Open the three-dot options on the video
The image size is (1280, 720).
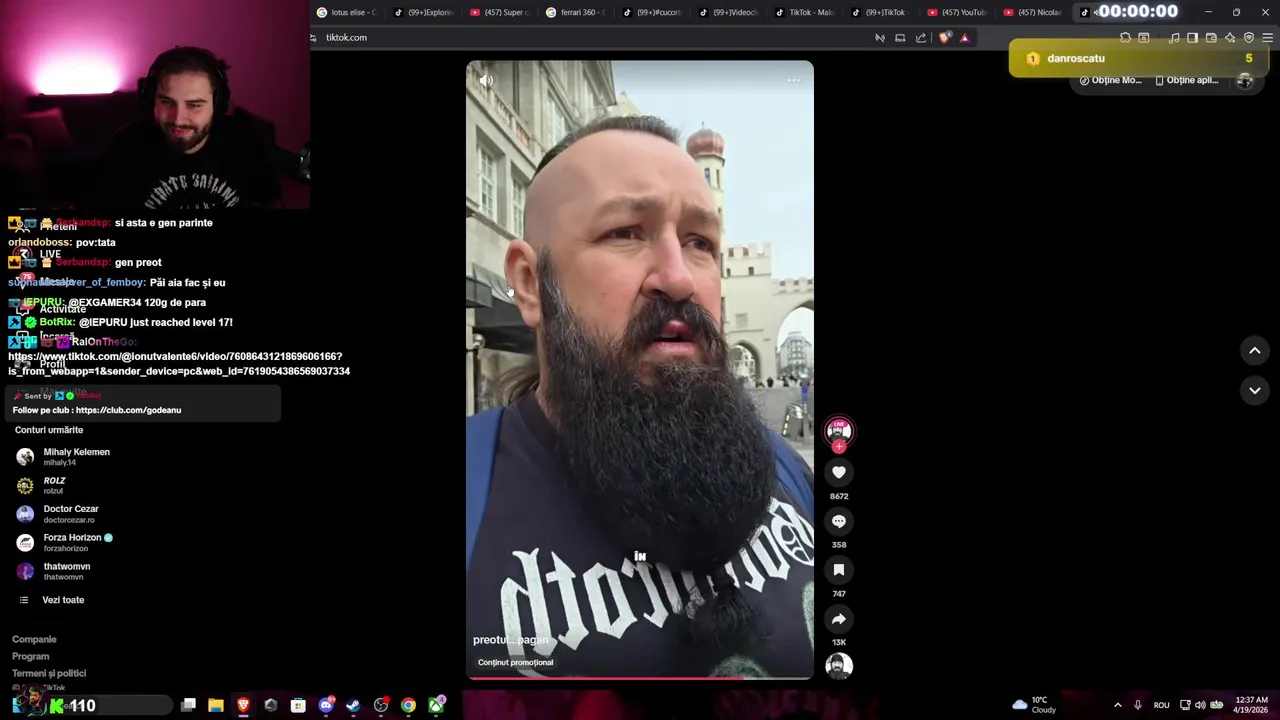[x=793, y=80]
